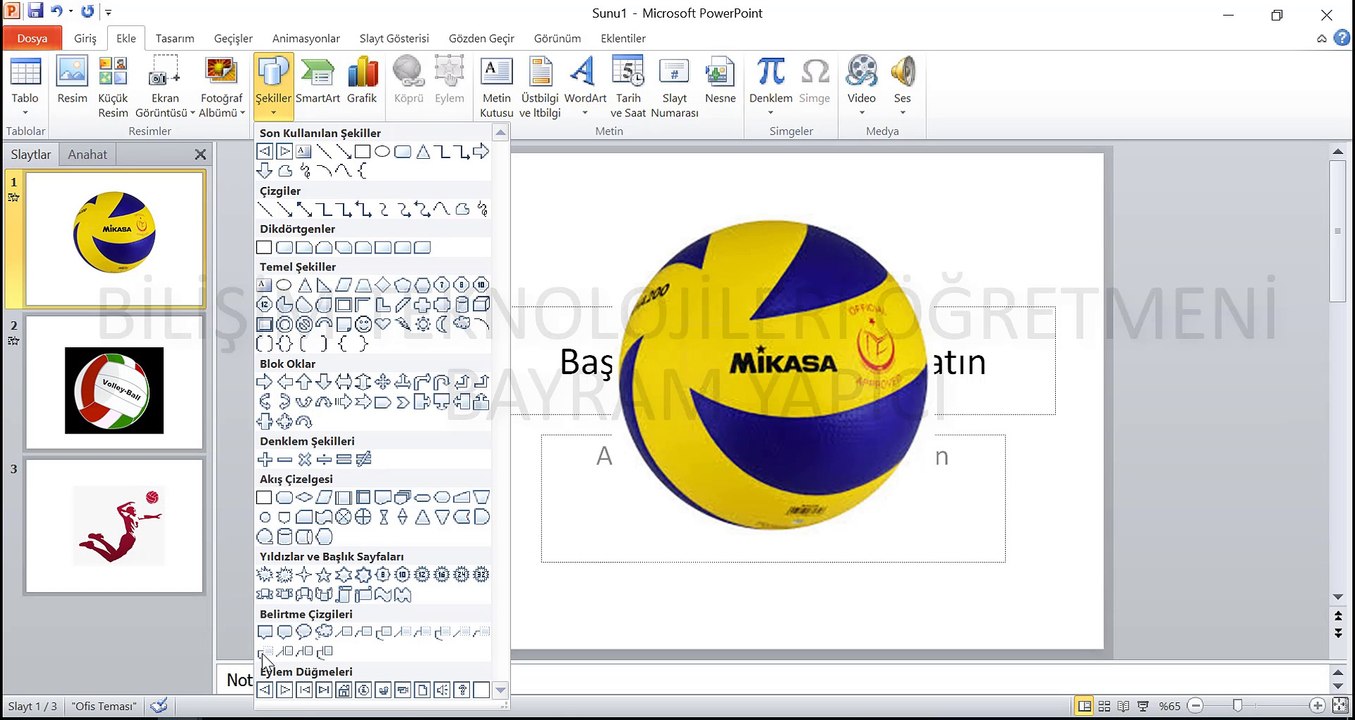Select slide 2 Volley-Ball thumbnail
Viewport: 1355px width, 720px height.
[x=114, y=383]
